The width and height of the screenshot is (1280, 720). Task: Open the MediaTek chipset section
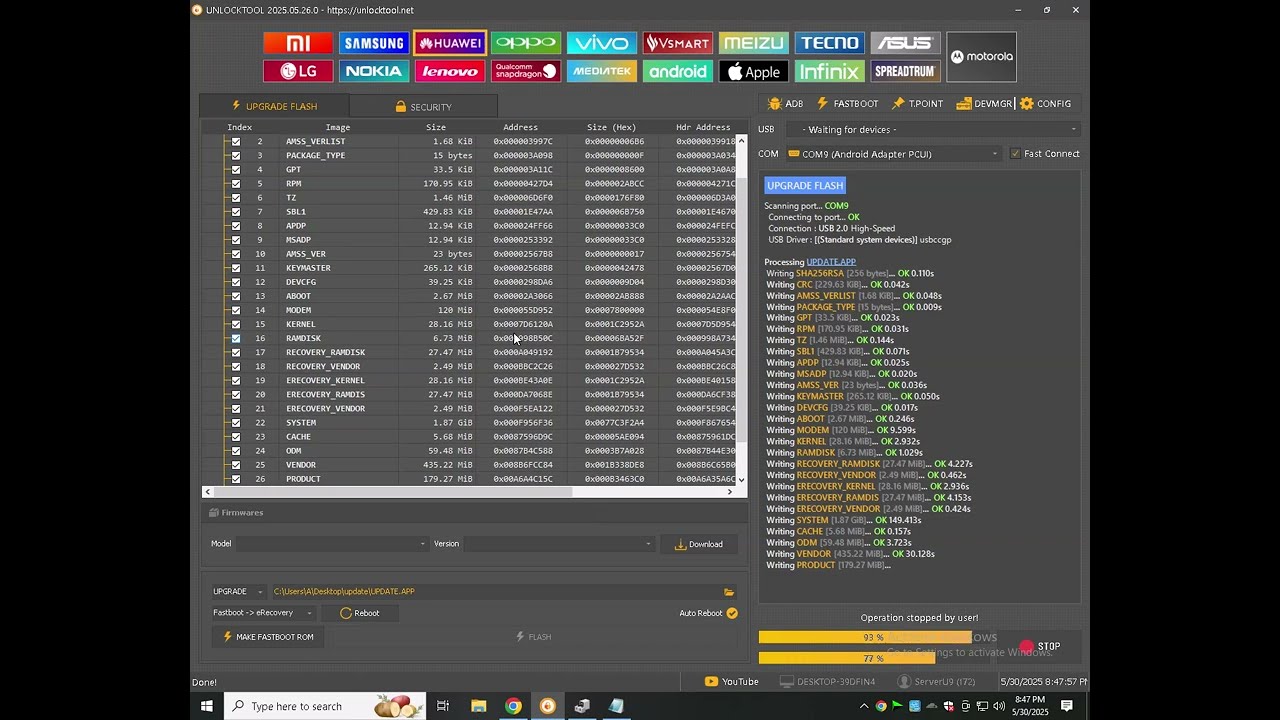point(602,71)
